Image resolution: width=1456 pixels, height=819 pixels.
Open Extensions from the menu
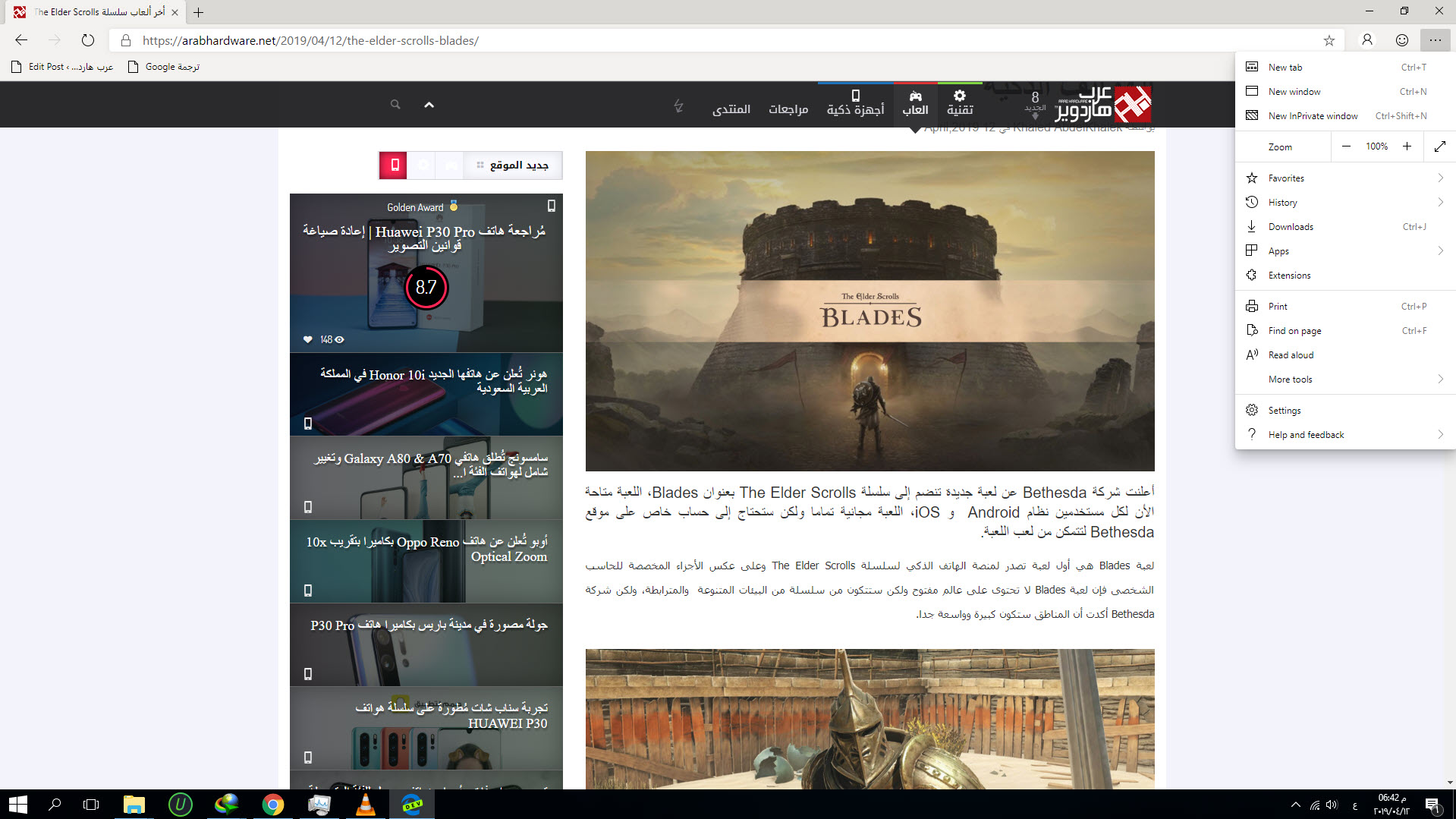tap(1345, 275)
